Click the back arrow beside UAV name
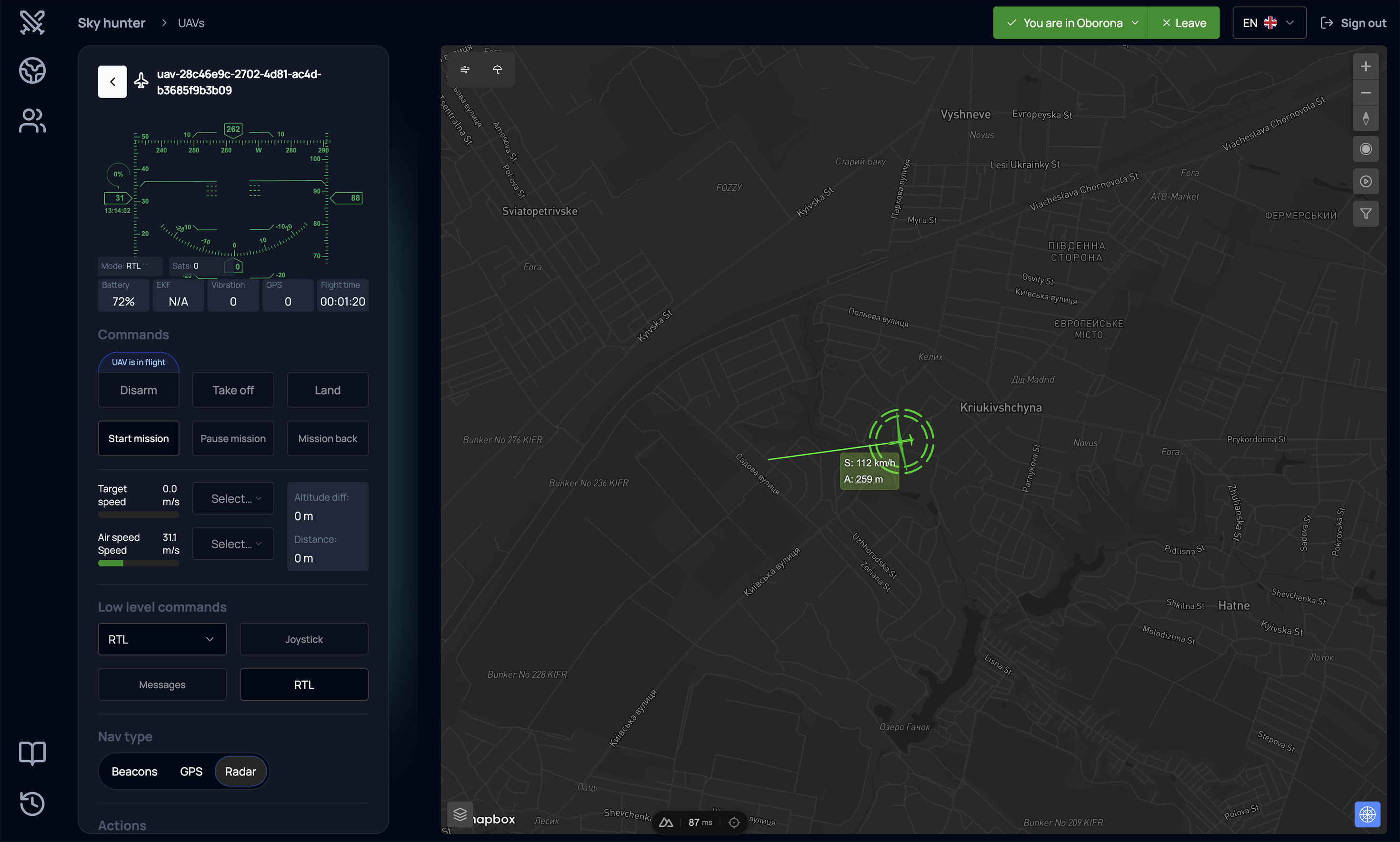This screenshot has width=1400, height=842. point(112,82)
